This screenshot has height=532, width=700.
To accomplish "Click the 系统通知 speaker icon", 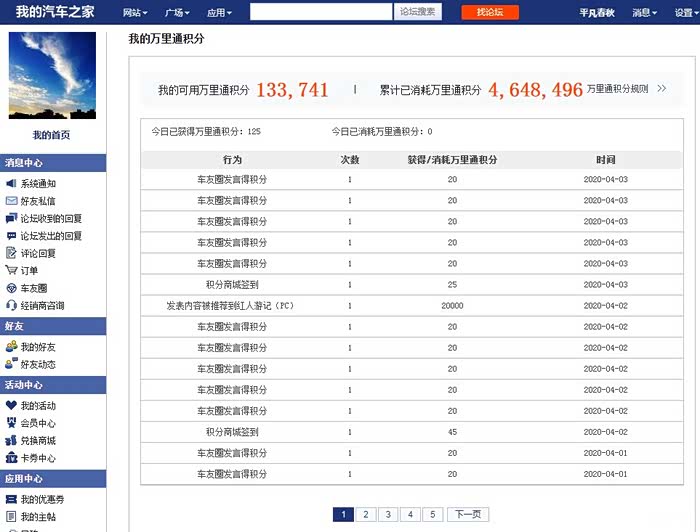I will (11, 184).
